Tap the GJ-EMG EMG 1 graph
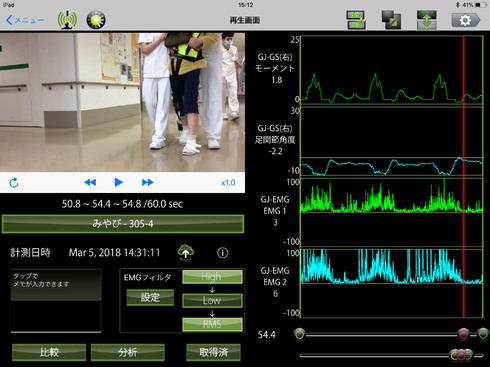The height and width of the screenshot is (367, 490). 392,212
